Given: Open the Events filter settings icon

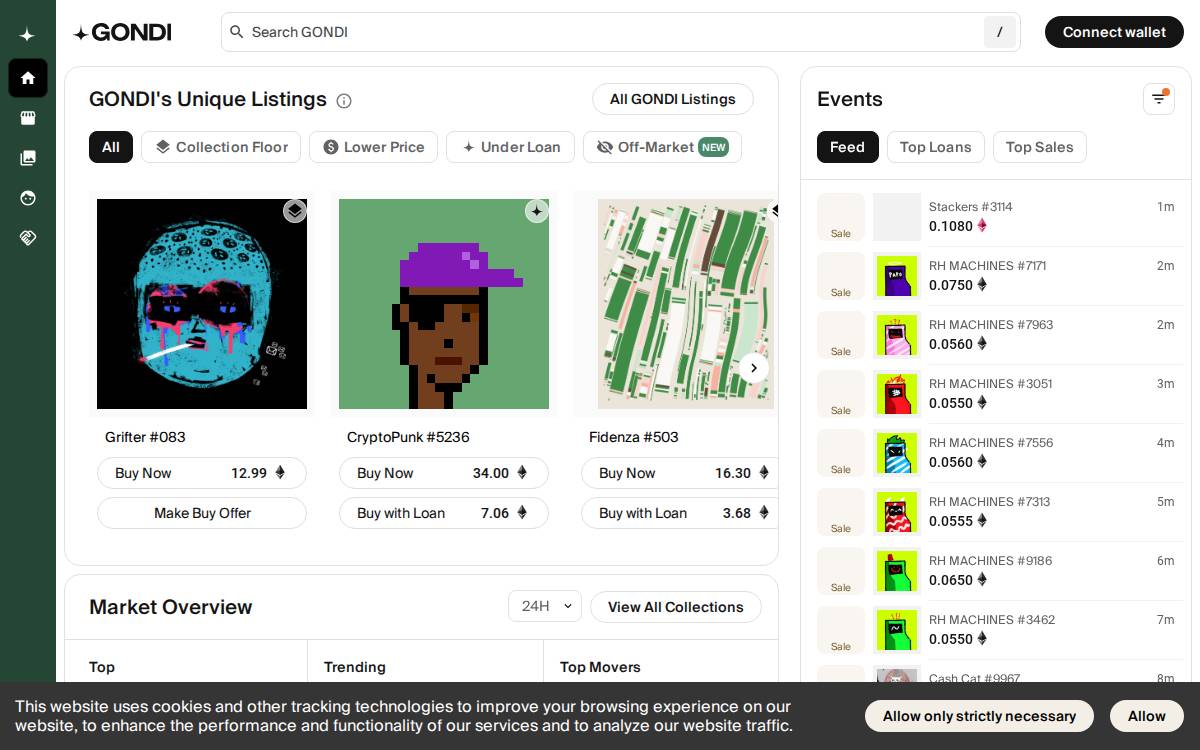Looking at the screenshot, I should [x=1159, y=99].
